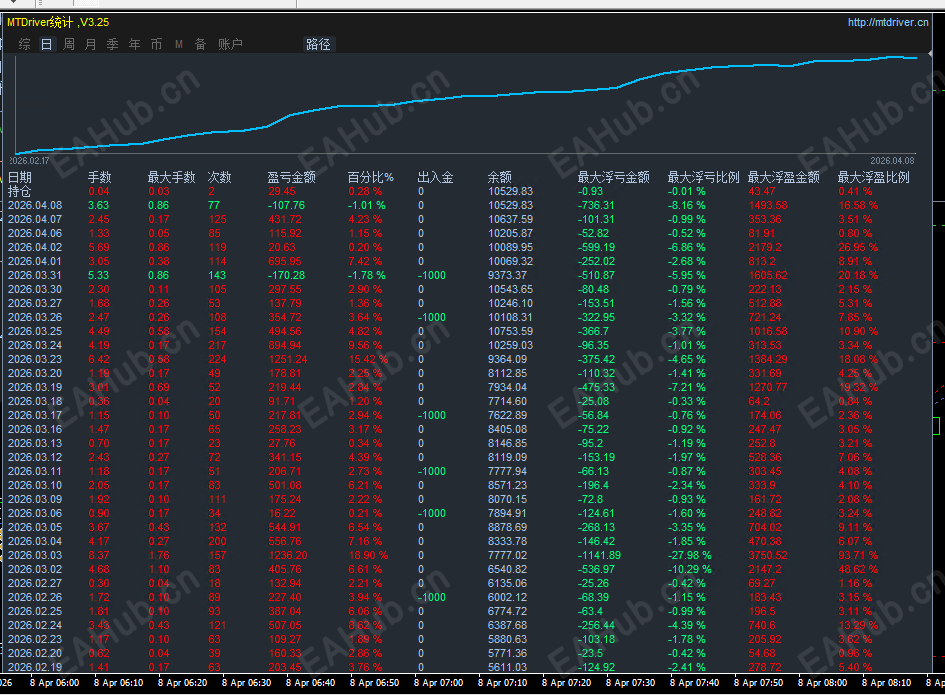Open the mtdriver.cn website link
Image resolution: width=945 pixels, height=696 pixels.
[x=888, y=22]
